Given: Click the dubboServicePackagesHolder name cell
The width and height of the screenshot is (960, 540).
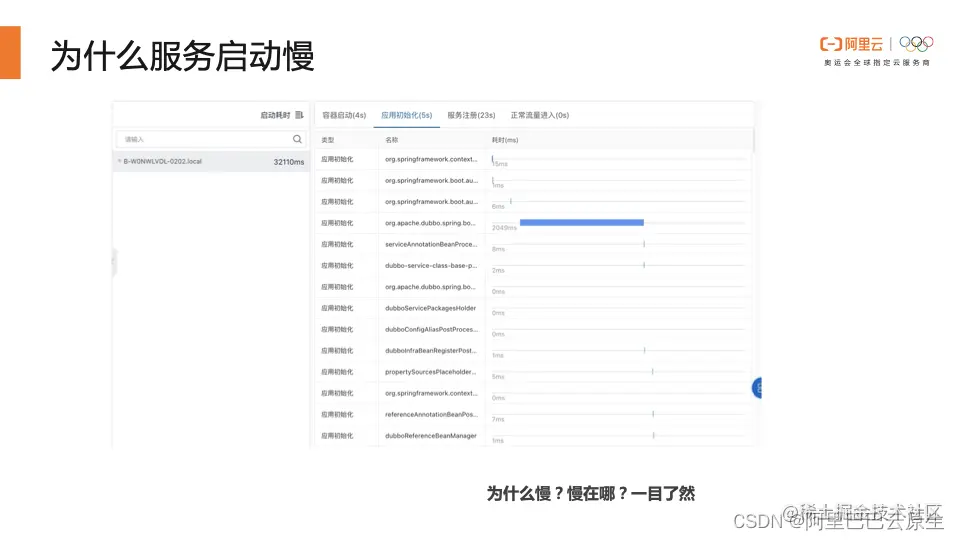Looking at the screenshot, I should (x=430, y=308).
